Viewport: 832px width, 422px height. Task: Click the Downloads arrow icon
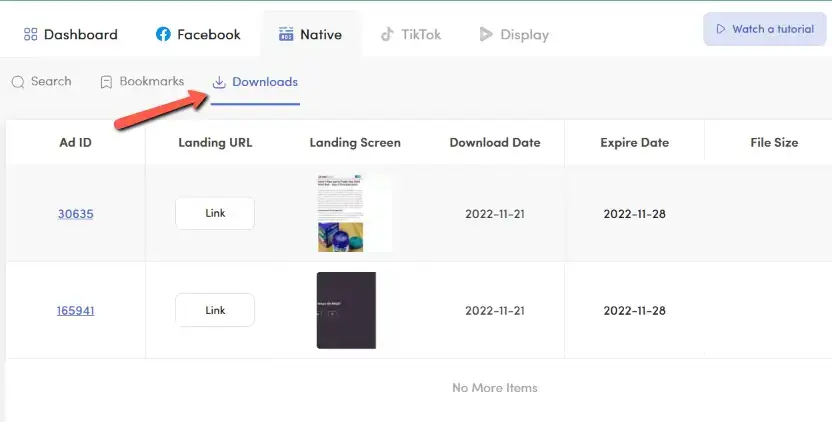219,82
